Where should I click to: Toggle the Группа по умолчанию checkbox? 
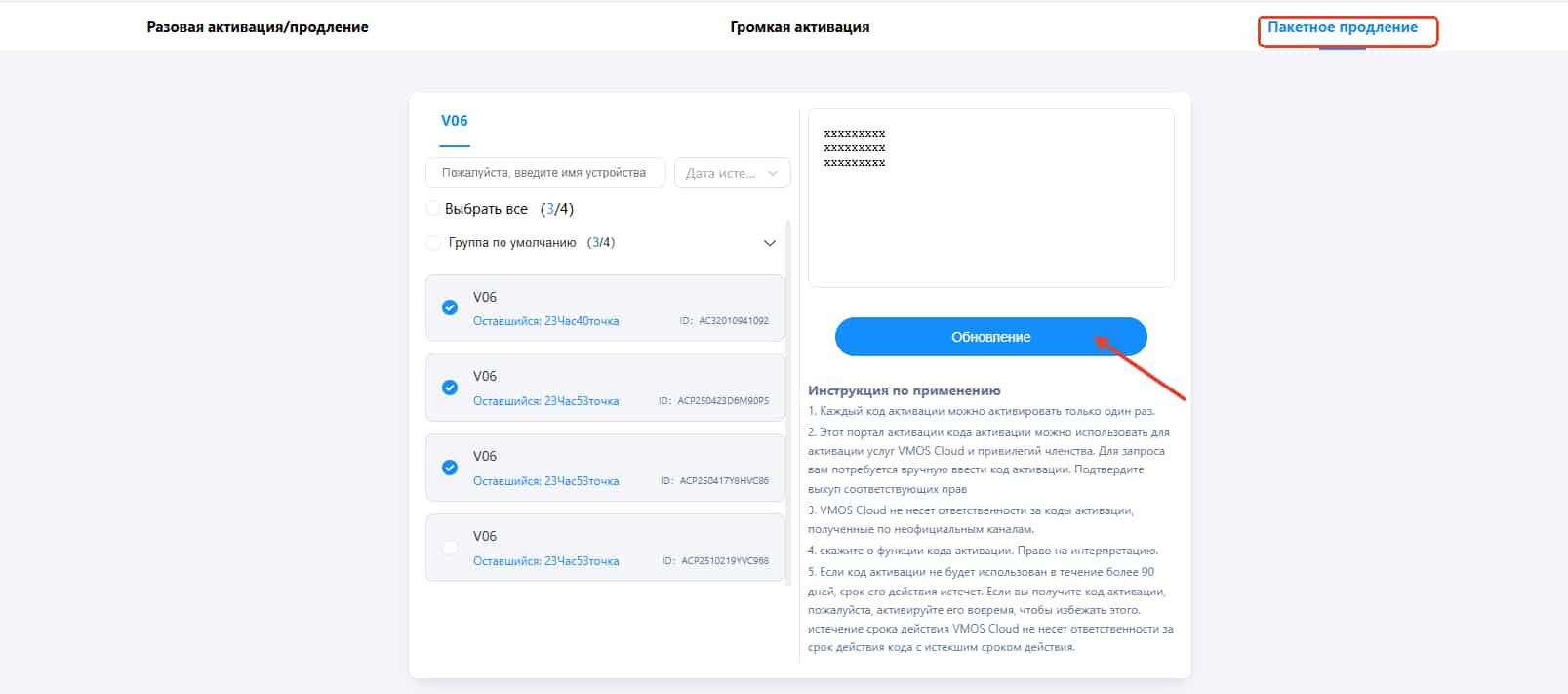[433, 243]
